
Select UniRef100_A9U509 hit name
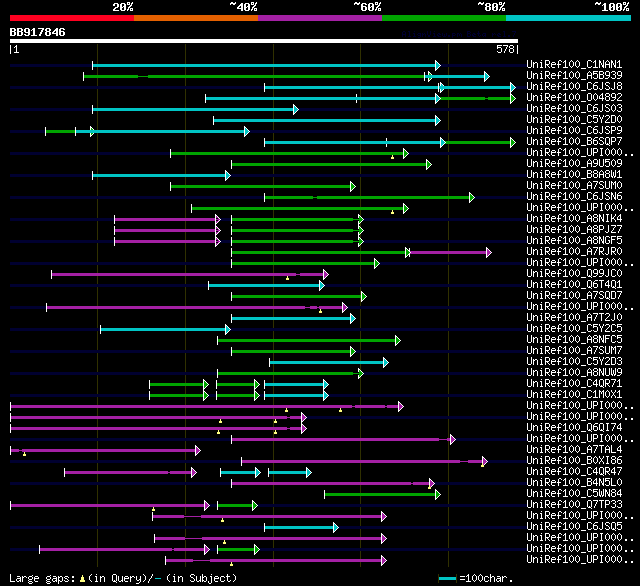[x=574, y=164]
